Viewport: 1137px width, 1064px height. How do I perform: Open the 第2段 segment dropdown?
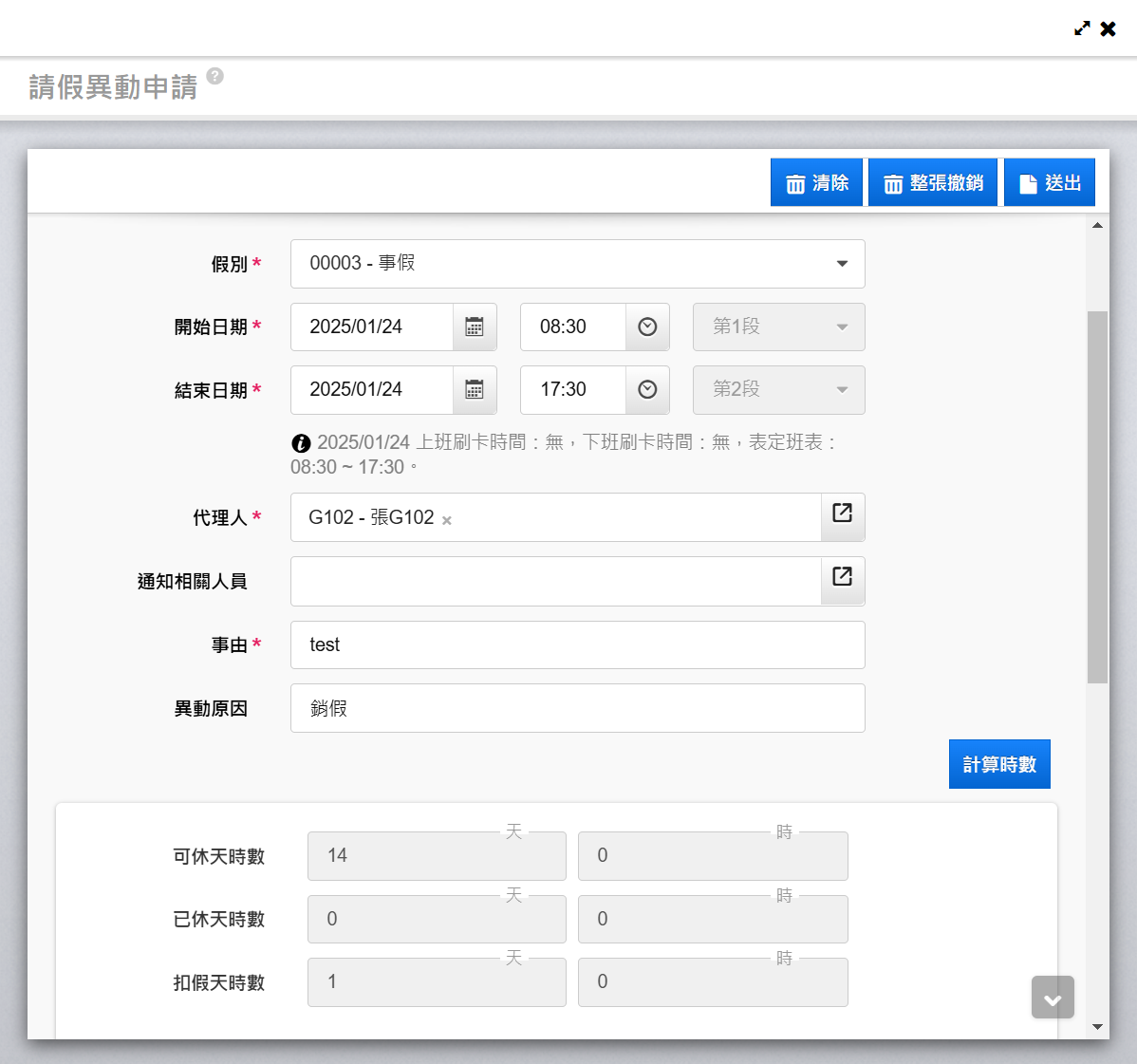tap(779, 390)
